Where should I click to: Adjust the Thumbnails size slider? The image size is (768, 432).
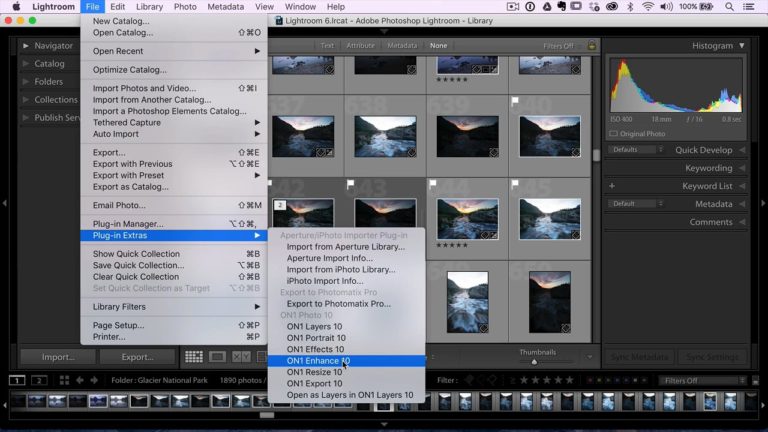(x=534, y=362)
